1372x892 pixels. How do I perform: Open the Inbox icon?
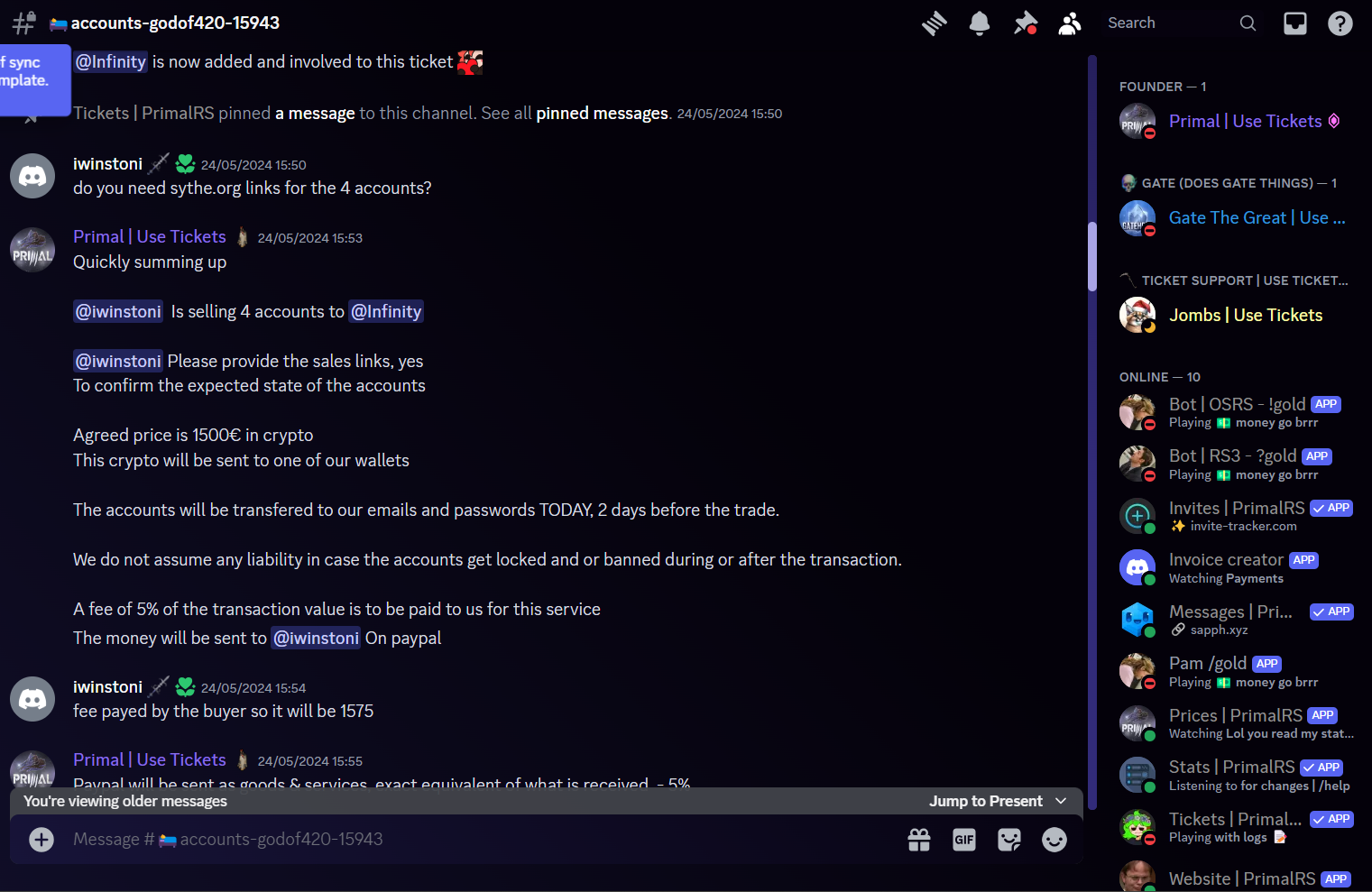(x=1295, y=23)
